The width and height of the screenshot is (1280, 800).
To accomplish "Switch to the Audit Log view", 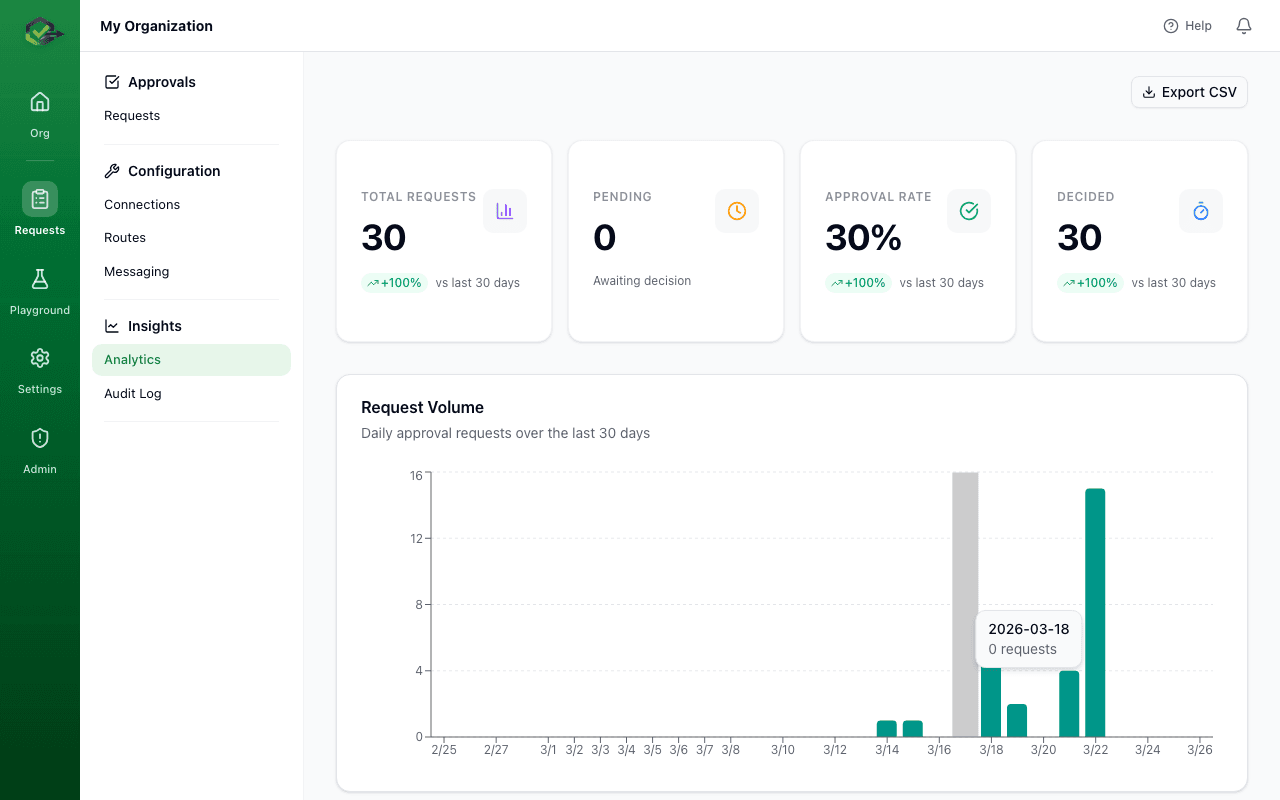I will (132, 393).
